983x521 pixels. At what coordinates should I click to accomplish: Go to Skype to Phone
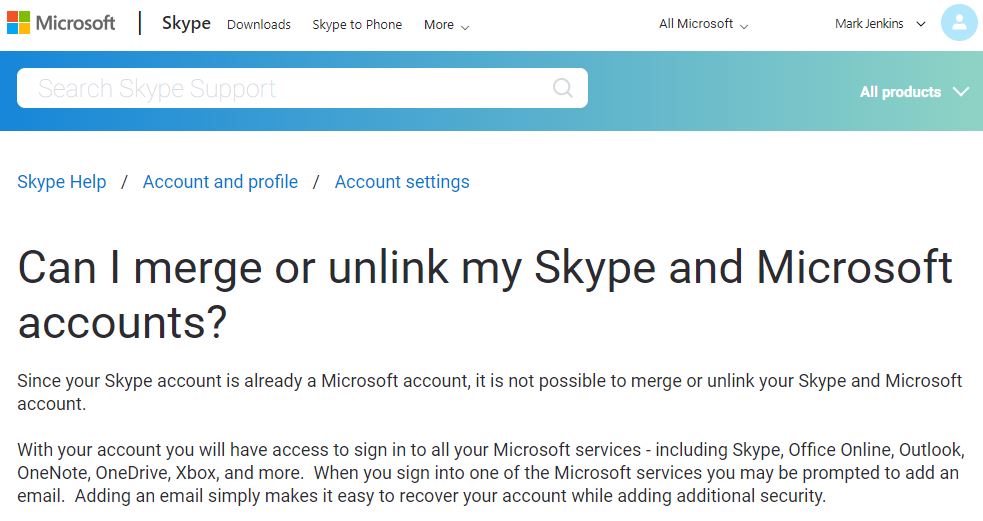coord(357,24)
